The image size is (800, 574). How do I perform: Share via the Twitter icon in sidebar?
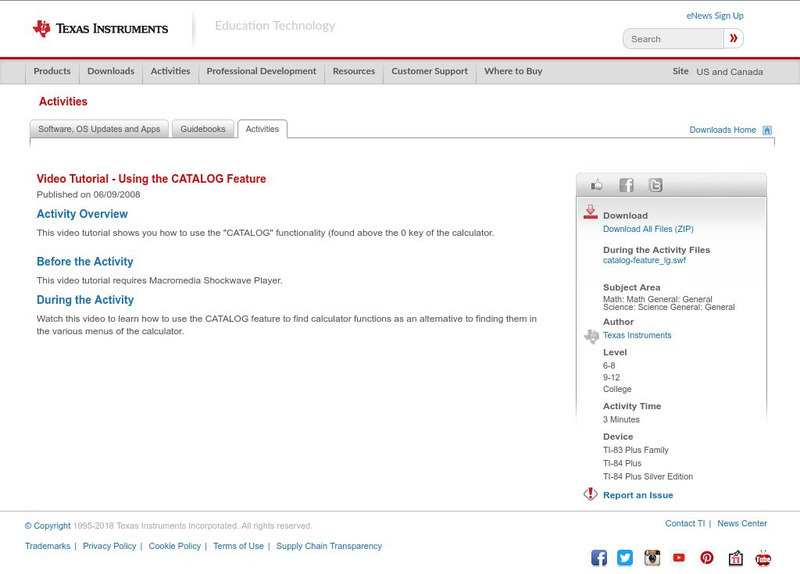point(655,185)
